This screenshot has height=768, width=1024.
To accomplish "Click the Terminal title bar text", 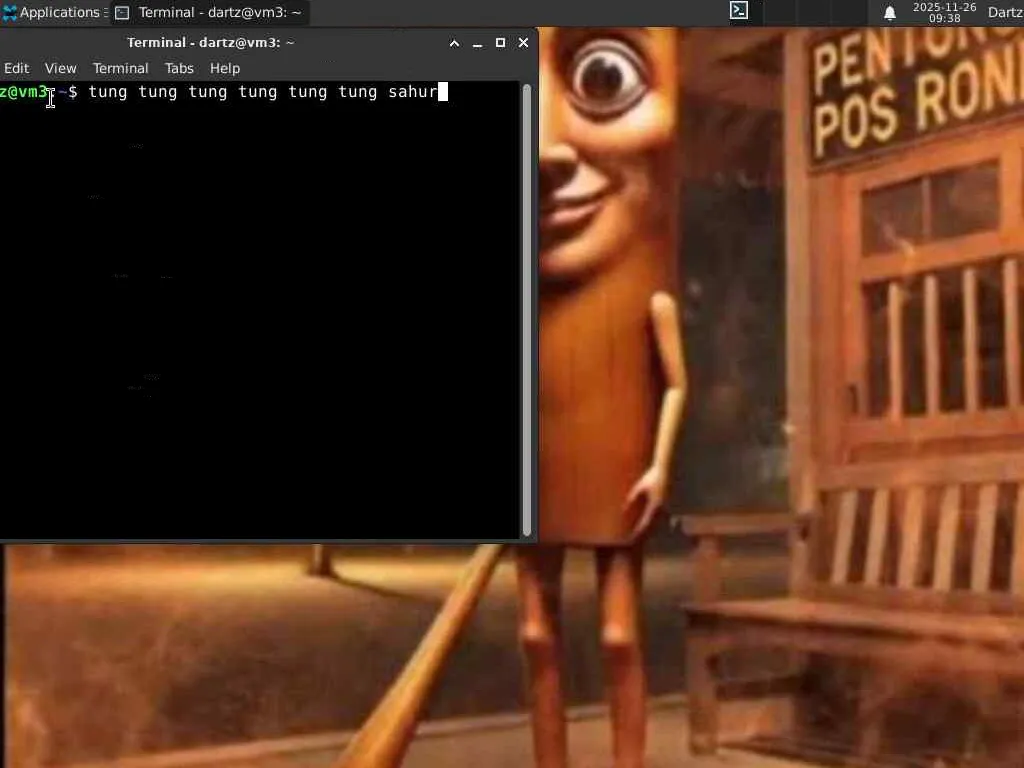I will (x=210, y=42).
